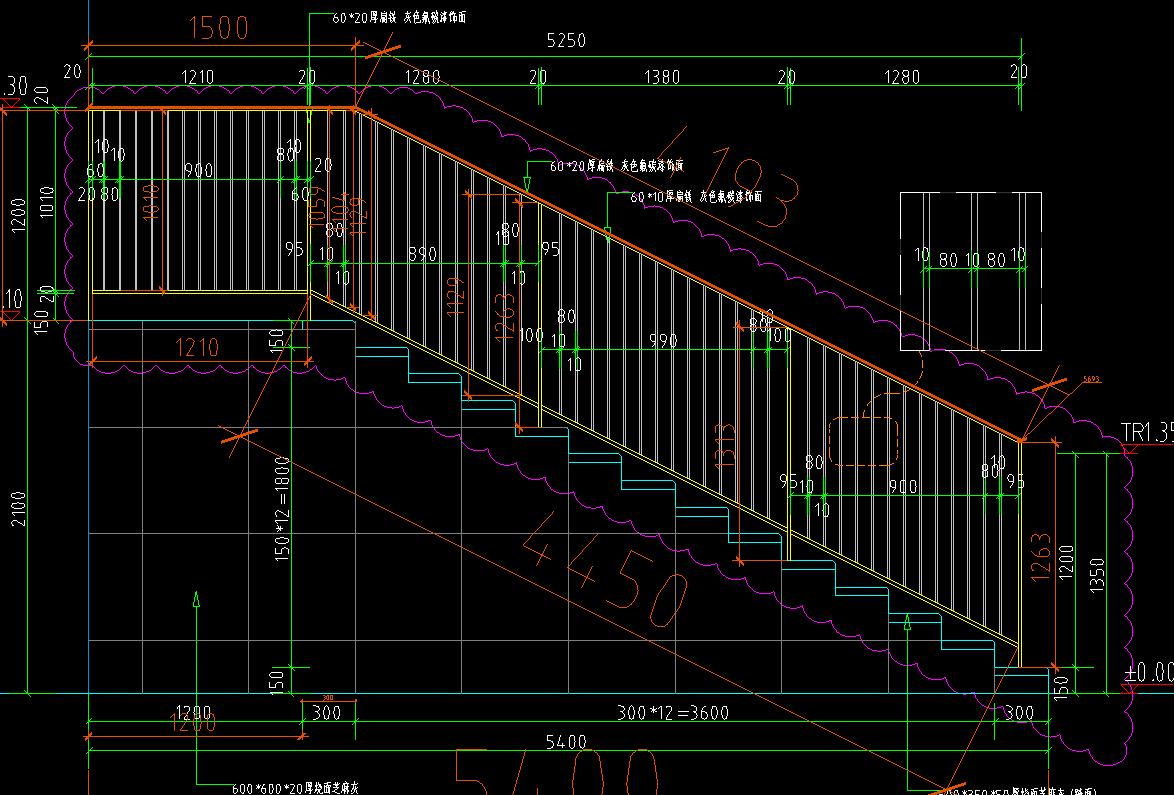Select the large orange 4450 diagonal dimension
1174x795 pixels.
pyautogui.click(x=603, y=571)
